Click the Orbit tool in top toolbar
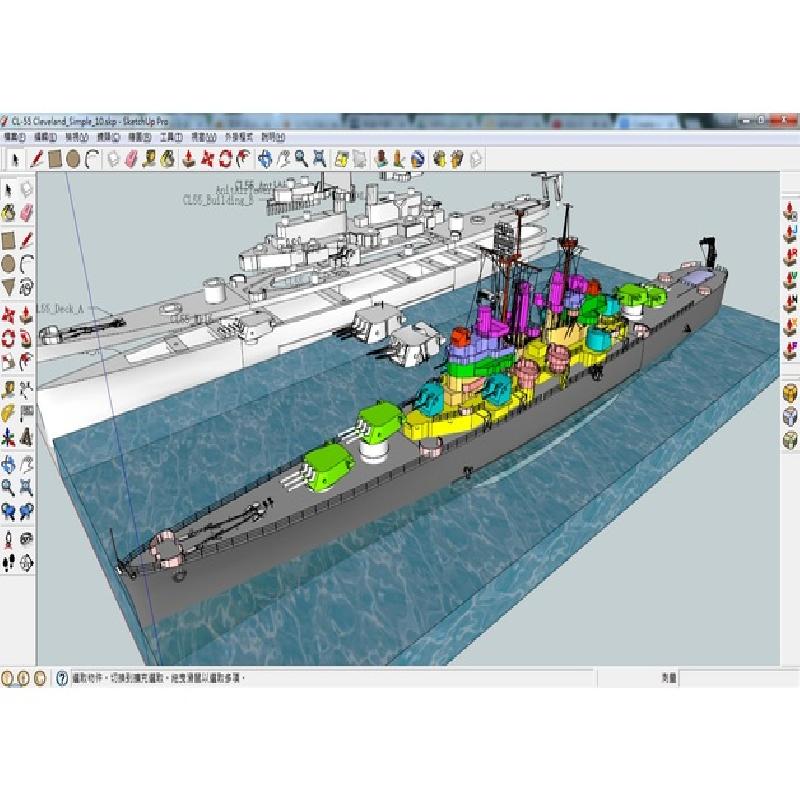Screen dimensions: 800x800 [x=265, y=158]
